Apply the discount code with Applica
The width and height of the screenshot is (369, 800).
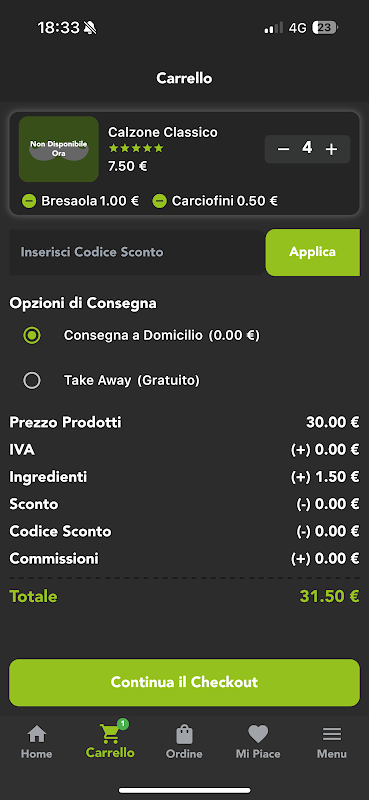312,252
